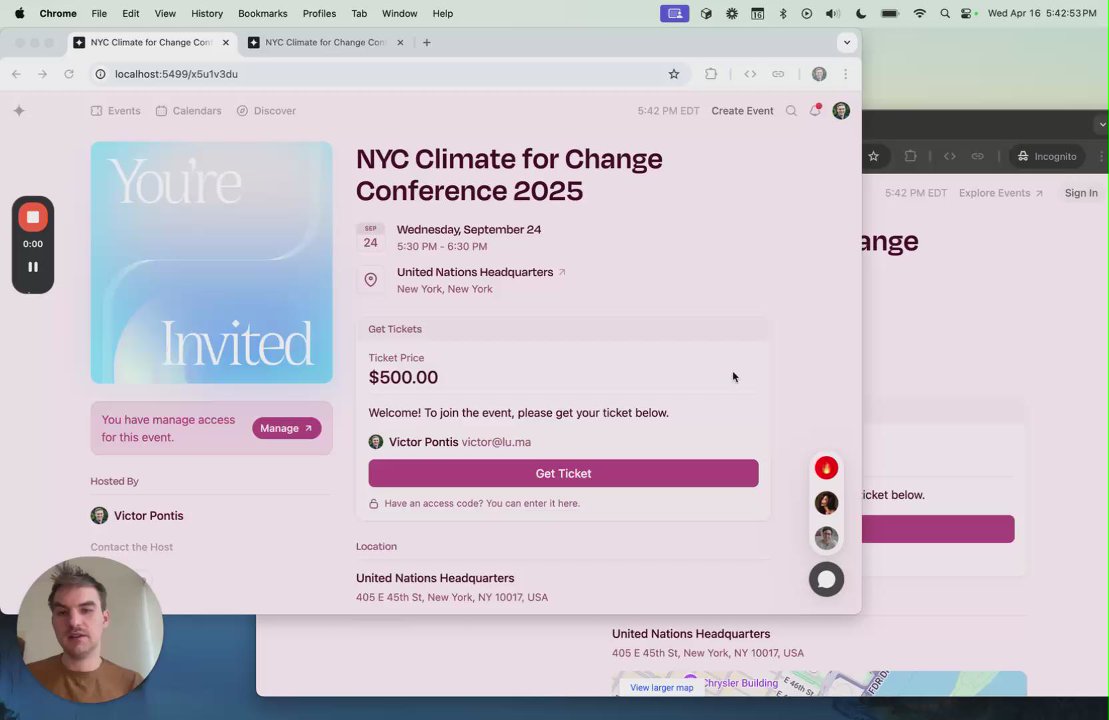Click the $500.00 ticket price text

pyautogui.click(x=403, y=377)
